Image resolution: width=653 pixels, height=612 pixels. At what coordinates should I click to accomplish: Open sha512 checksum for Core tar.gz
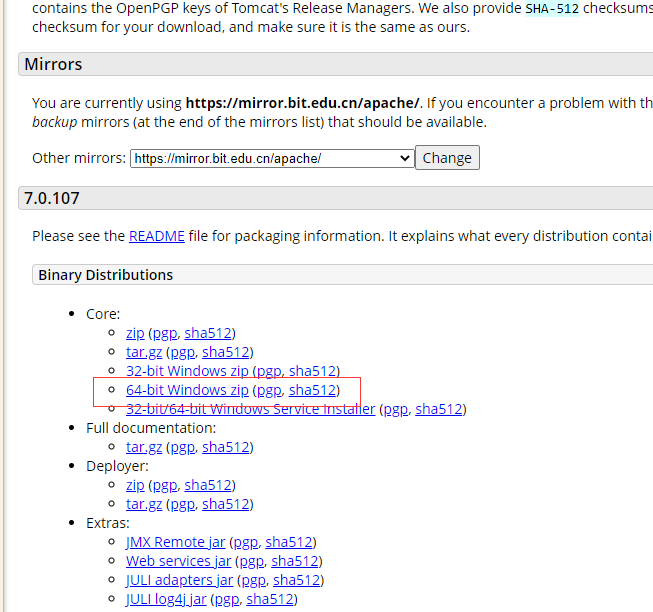point(226,352)
